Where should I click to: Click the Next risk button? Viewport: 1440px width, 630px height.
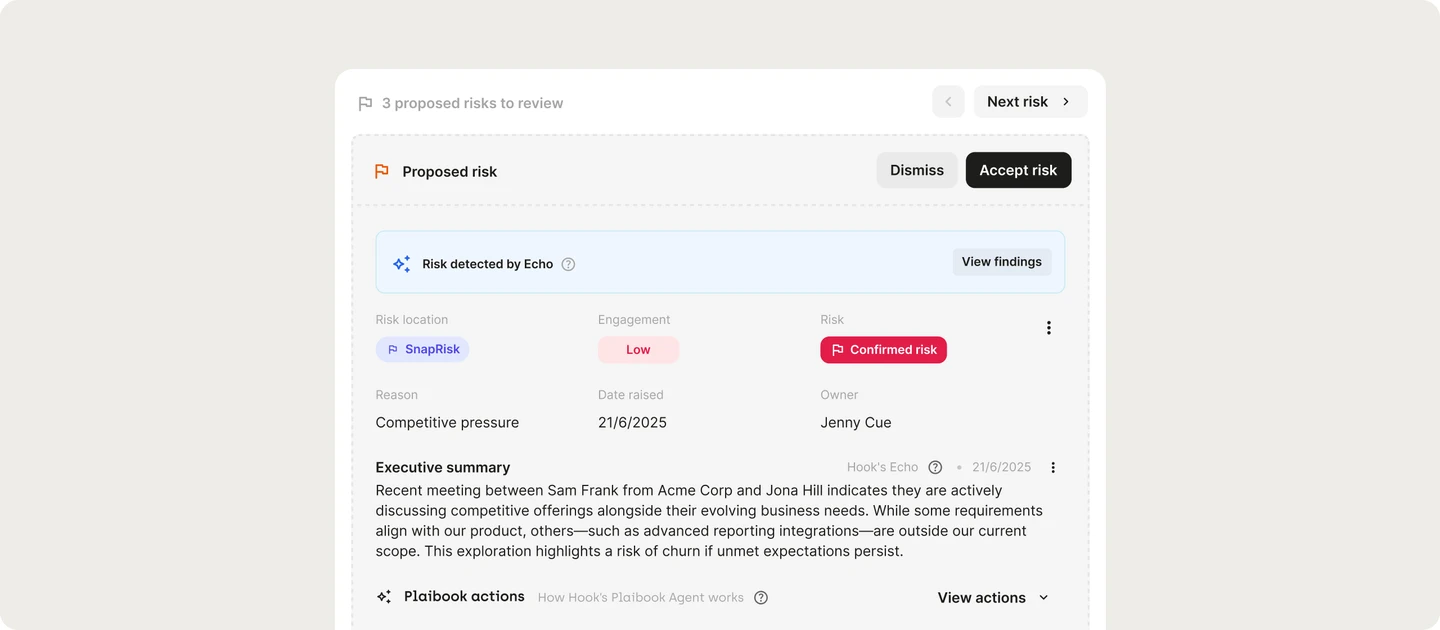coord(1030,101)
